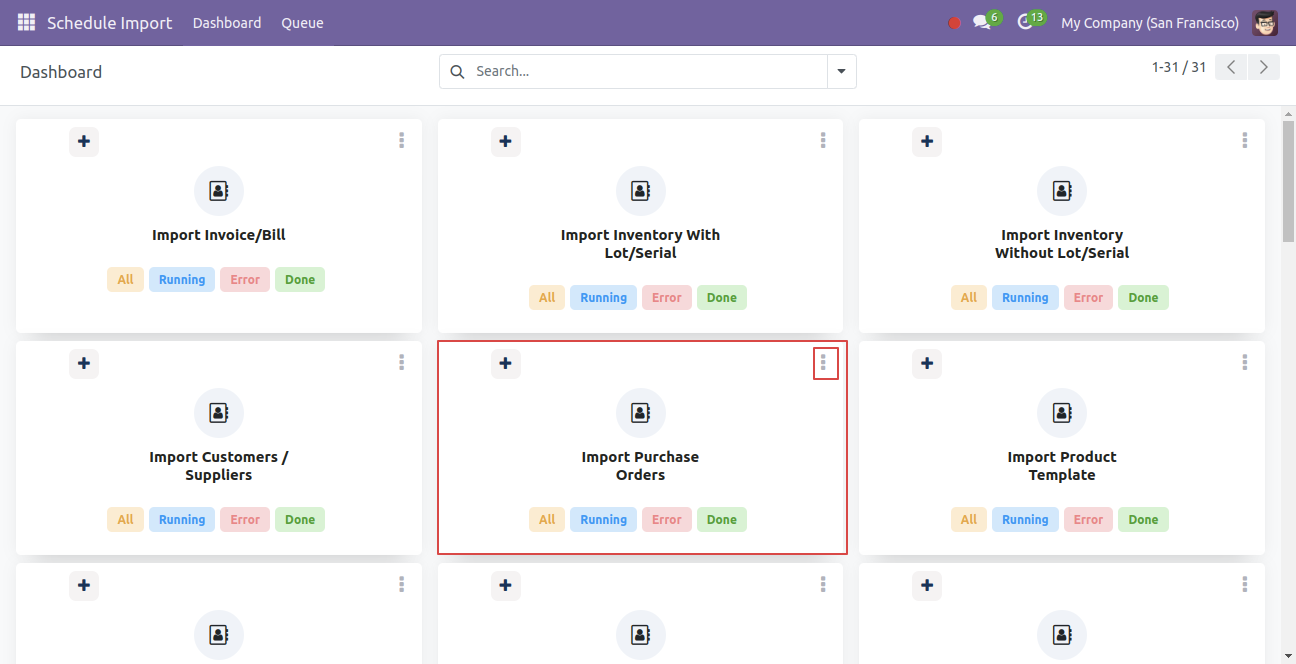
Task: Click the 1-31 / 31 pager counter
Action: pyautogui.click(x=1179, y=67)
